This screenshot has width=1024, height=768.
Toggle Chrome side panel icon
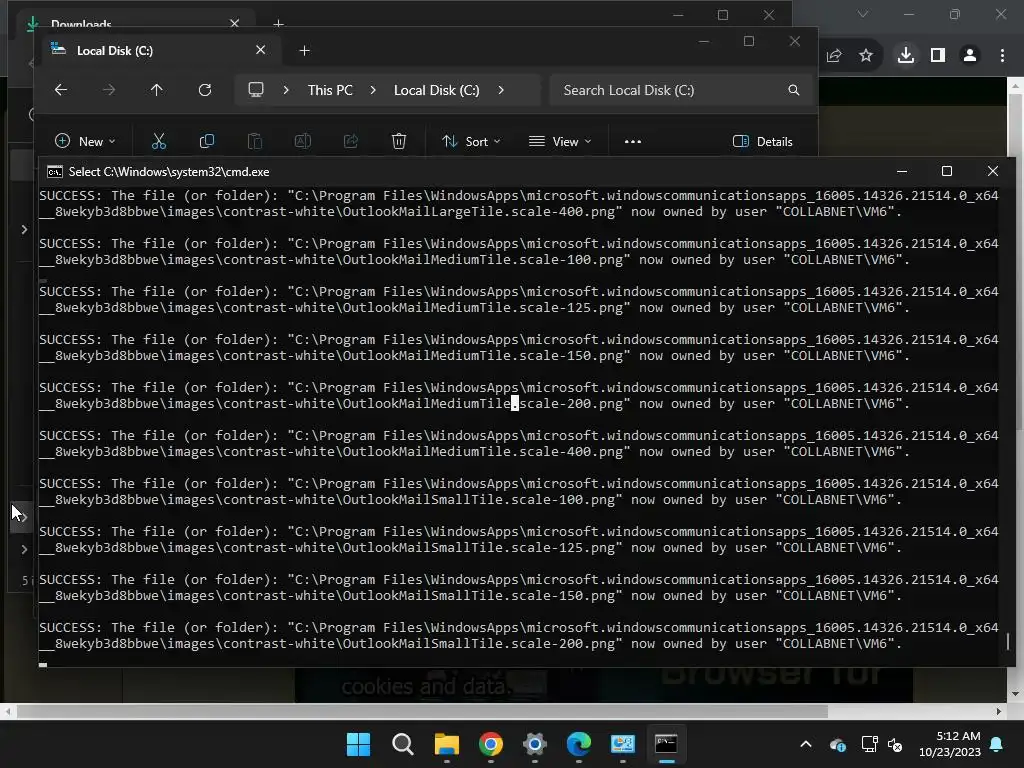pos(938,56)
